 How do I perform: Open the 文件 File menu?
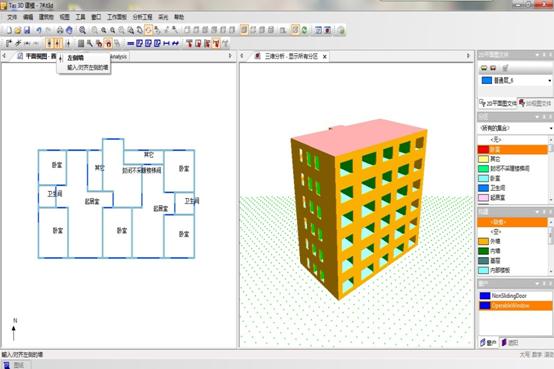(x=12, y=17)
